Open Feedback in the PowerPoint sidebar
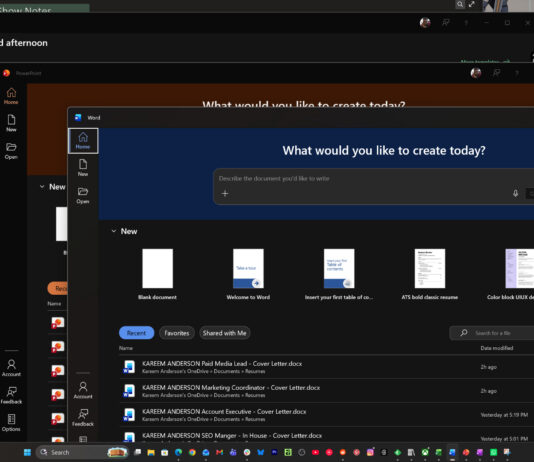The height and width of the screenshot is (462, 534). tap(11, 395)
